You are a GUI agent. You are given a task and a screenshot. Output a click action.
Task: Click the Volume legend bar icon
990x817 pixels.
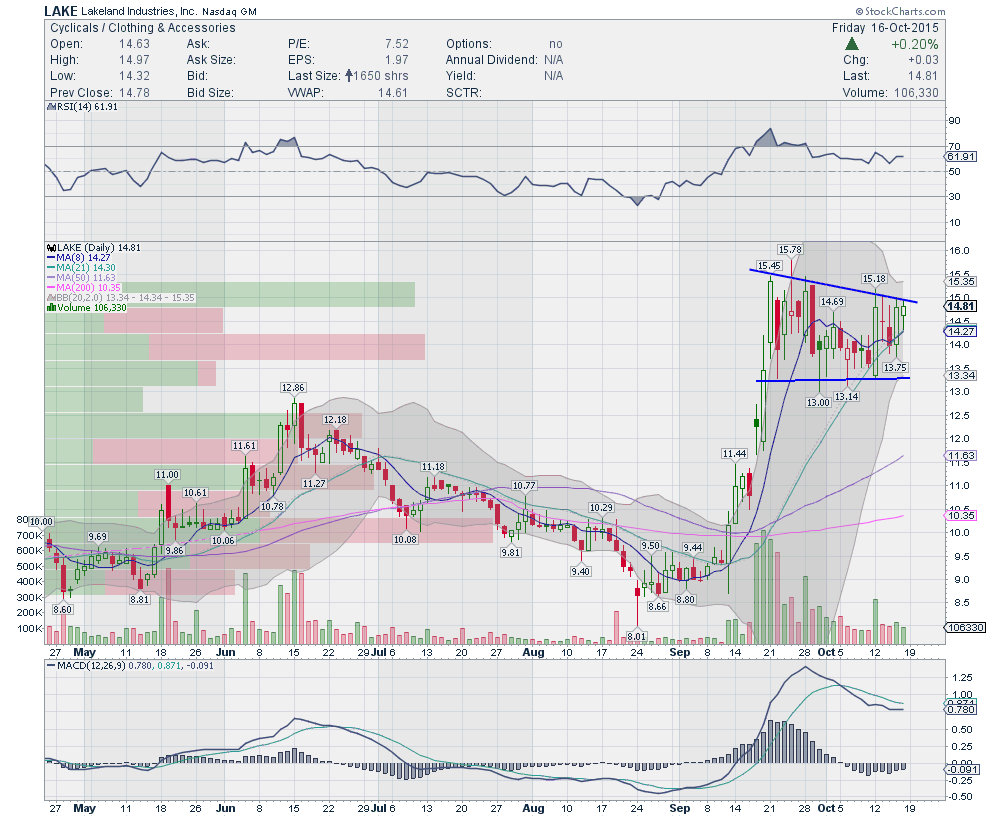52,307
